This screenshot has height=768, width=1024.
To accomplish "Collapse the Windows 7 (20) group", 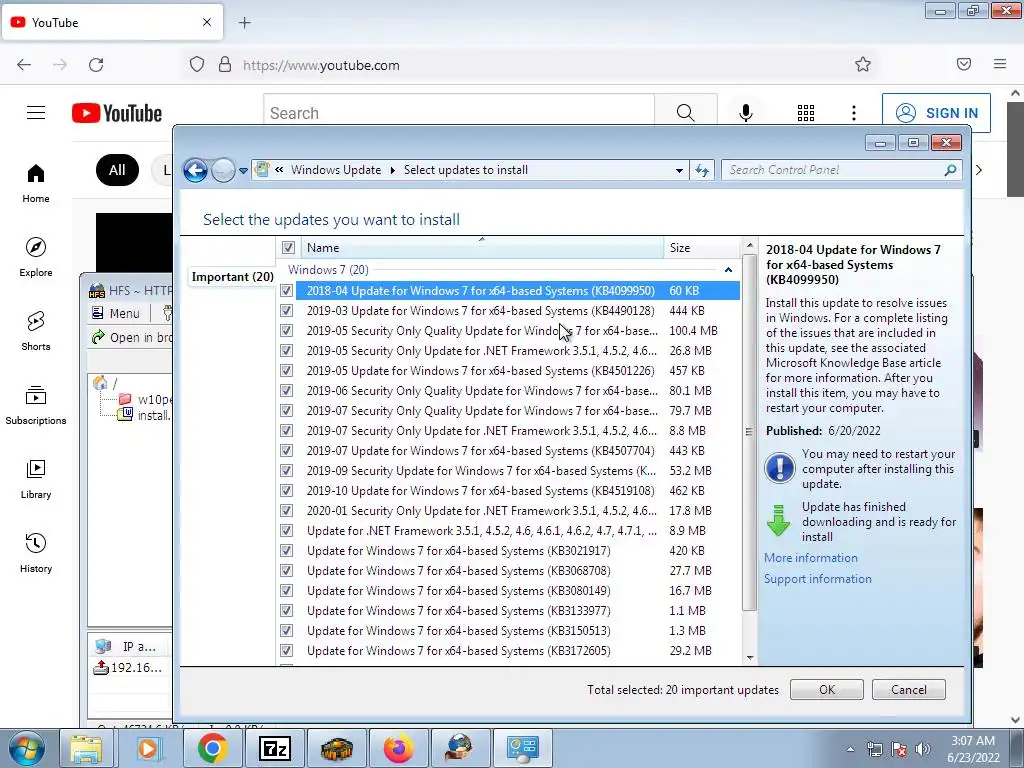I will (728, 270).
